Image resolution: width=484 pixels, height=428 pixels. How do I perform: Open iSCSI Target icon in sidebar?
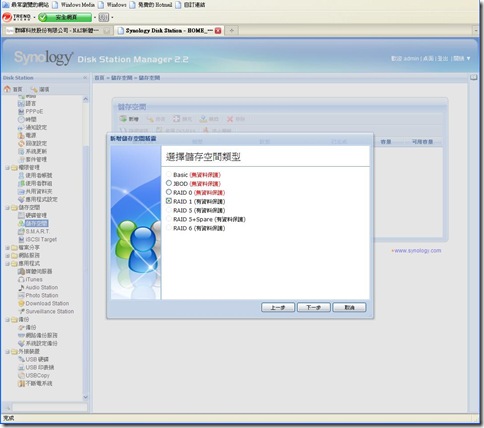[x=21, y=239]
